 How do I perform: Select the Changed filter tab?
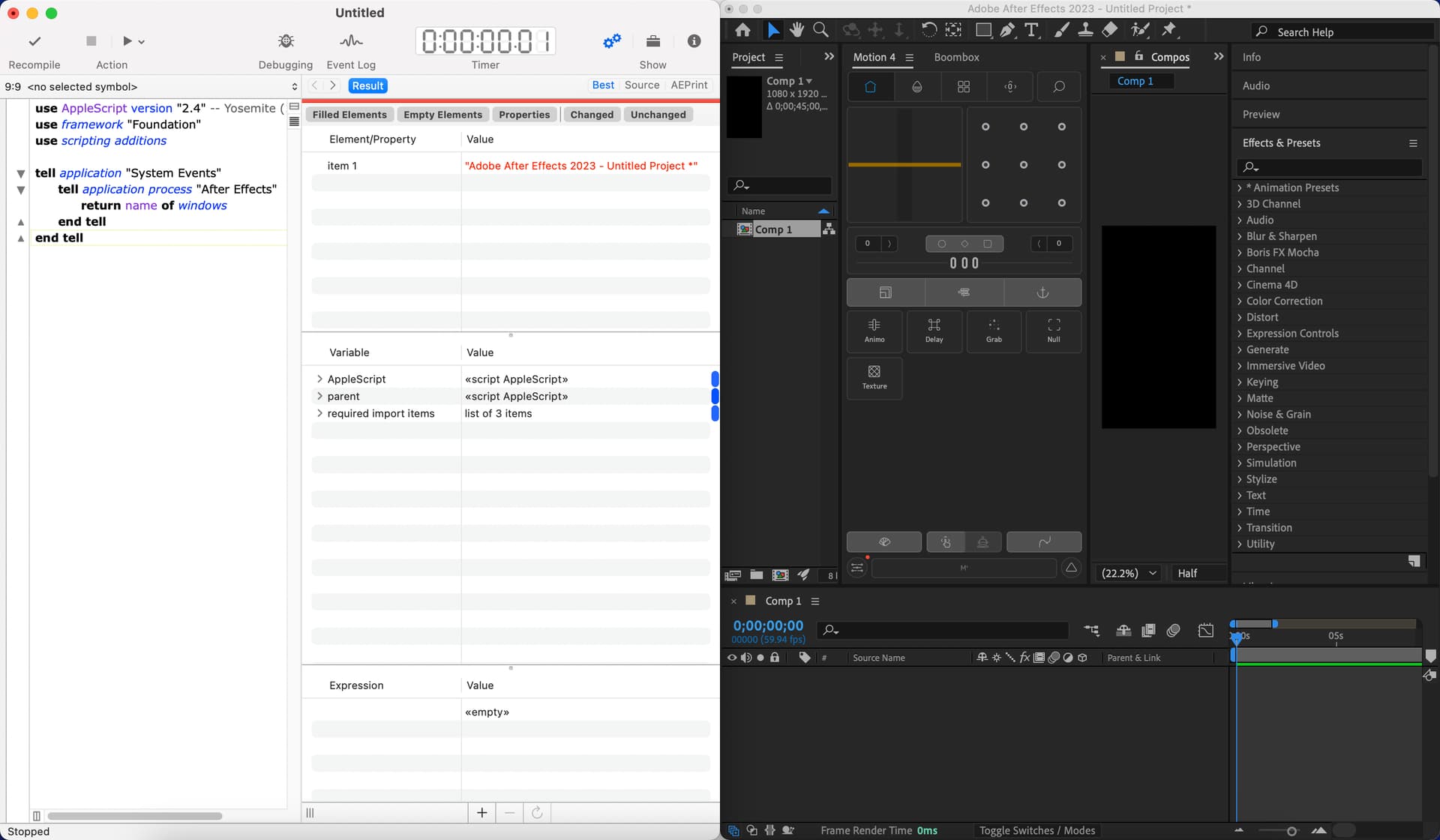point(592,115)
